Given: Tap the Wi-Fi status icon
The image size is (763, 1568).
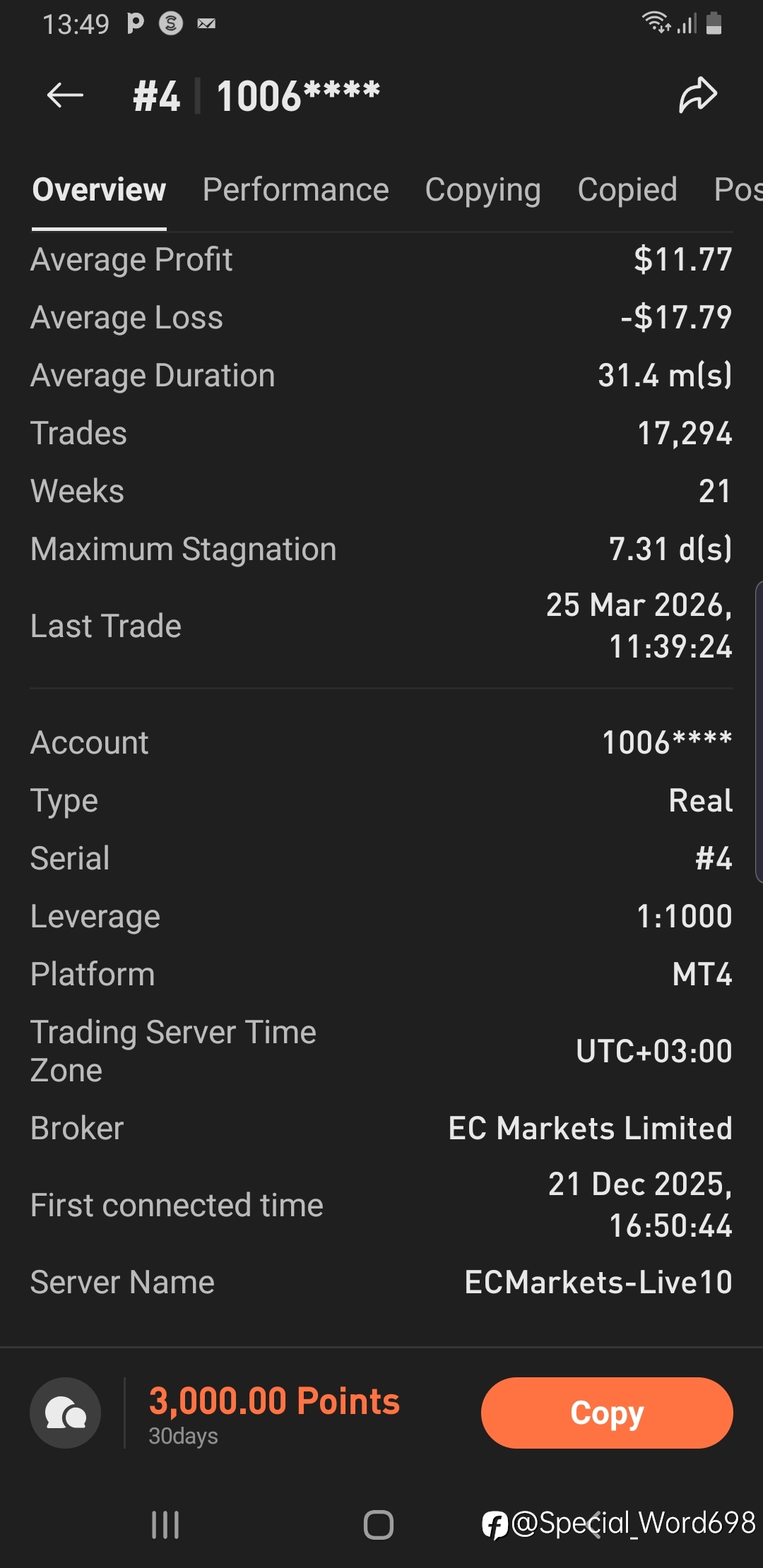Looking at the screenshot, I should click(656, 23).
